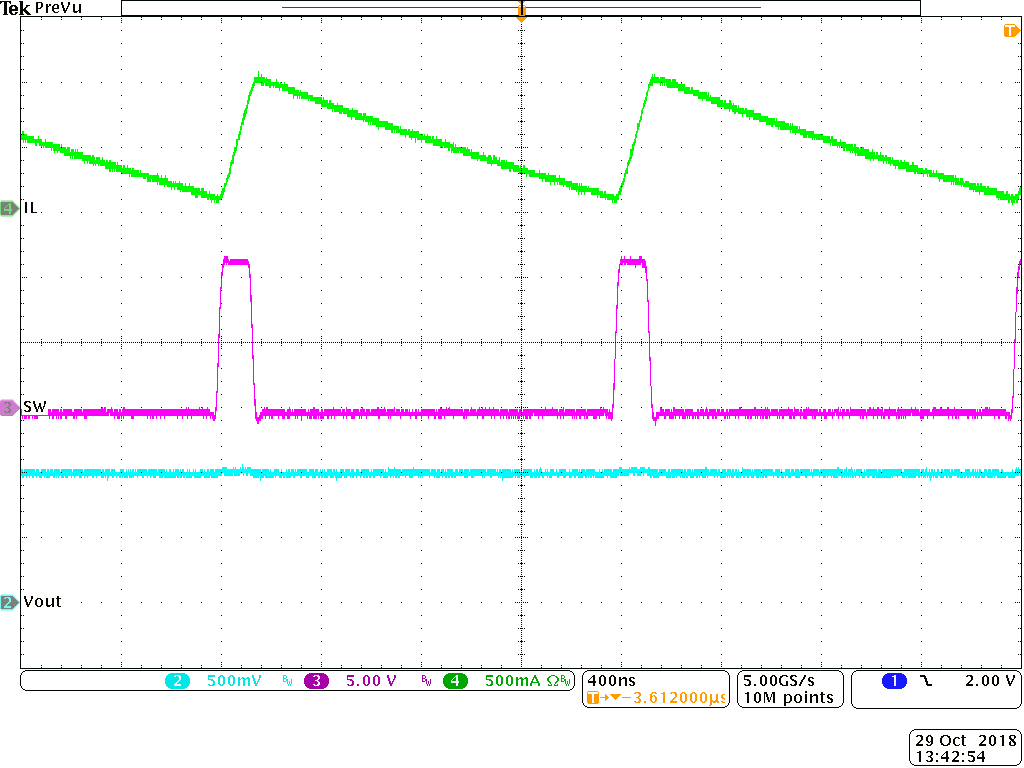Click the 2.00 V trigger level readout

[x=991, y=681]
